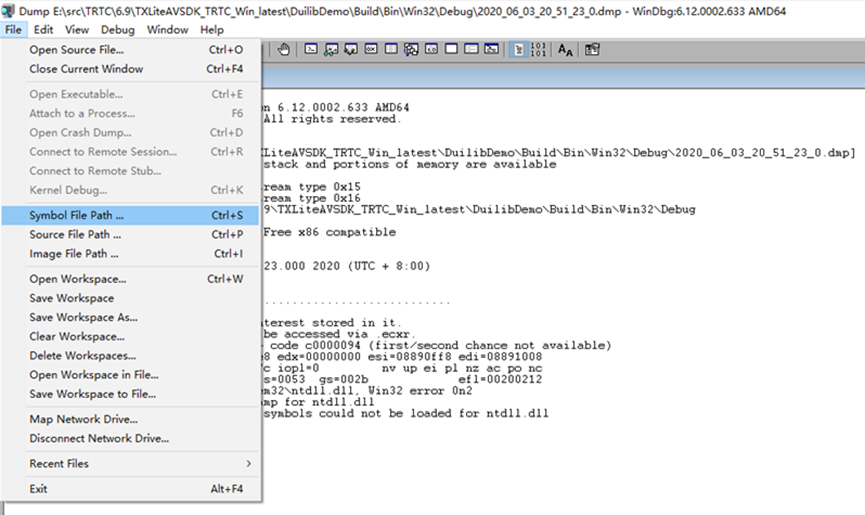865x515 pixels.
Task: Choose Open Workspace... from File menu
Action: 131,279
